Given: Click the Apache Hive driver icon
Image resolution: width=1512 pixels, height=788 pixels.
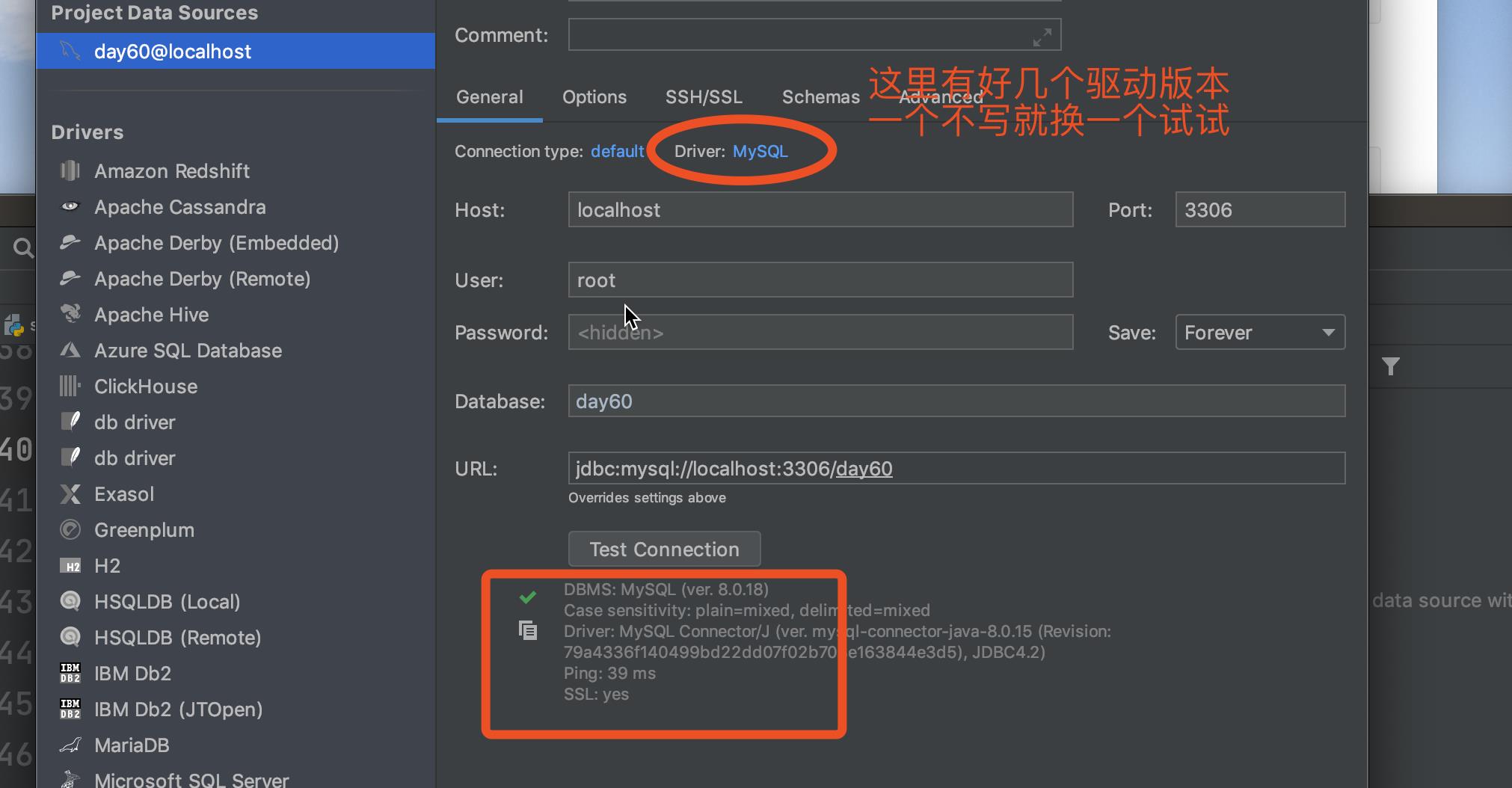Looking at the screenshot, I should click(70, 315).
